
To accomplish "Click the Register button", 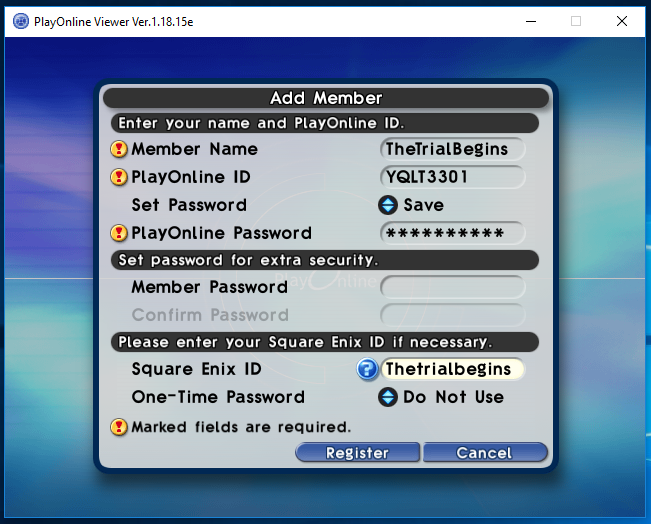I will tap(357, 453).
